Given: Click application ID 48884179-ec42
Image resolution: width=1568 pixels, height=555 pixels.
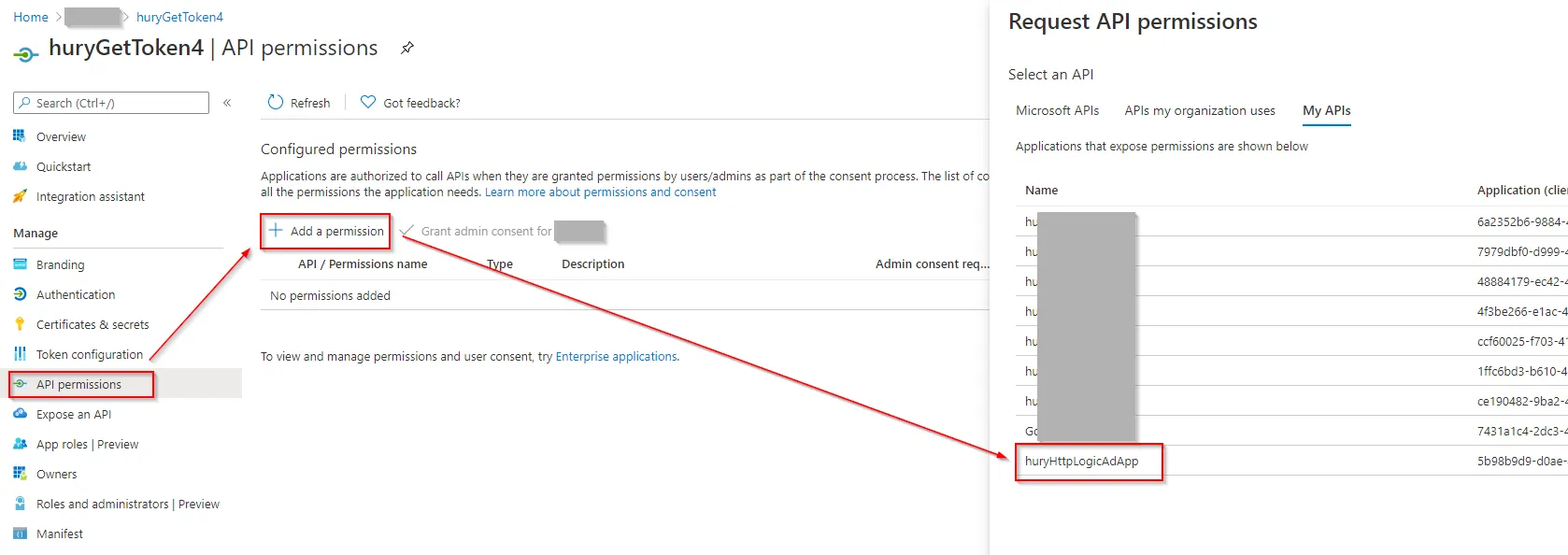Looking at the screenshot, I should (1521, 281).
